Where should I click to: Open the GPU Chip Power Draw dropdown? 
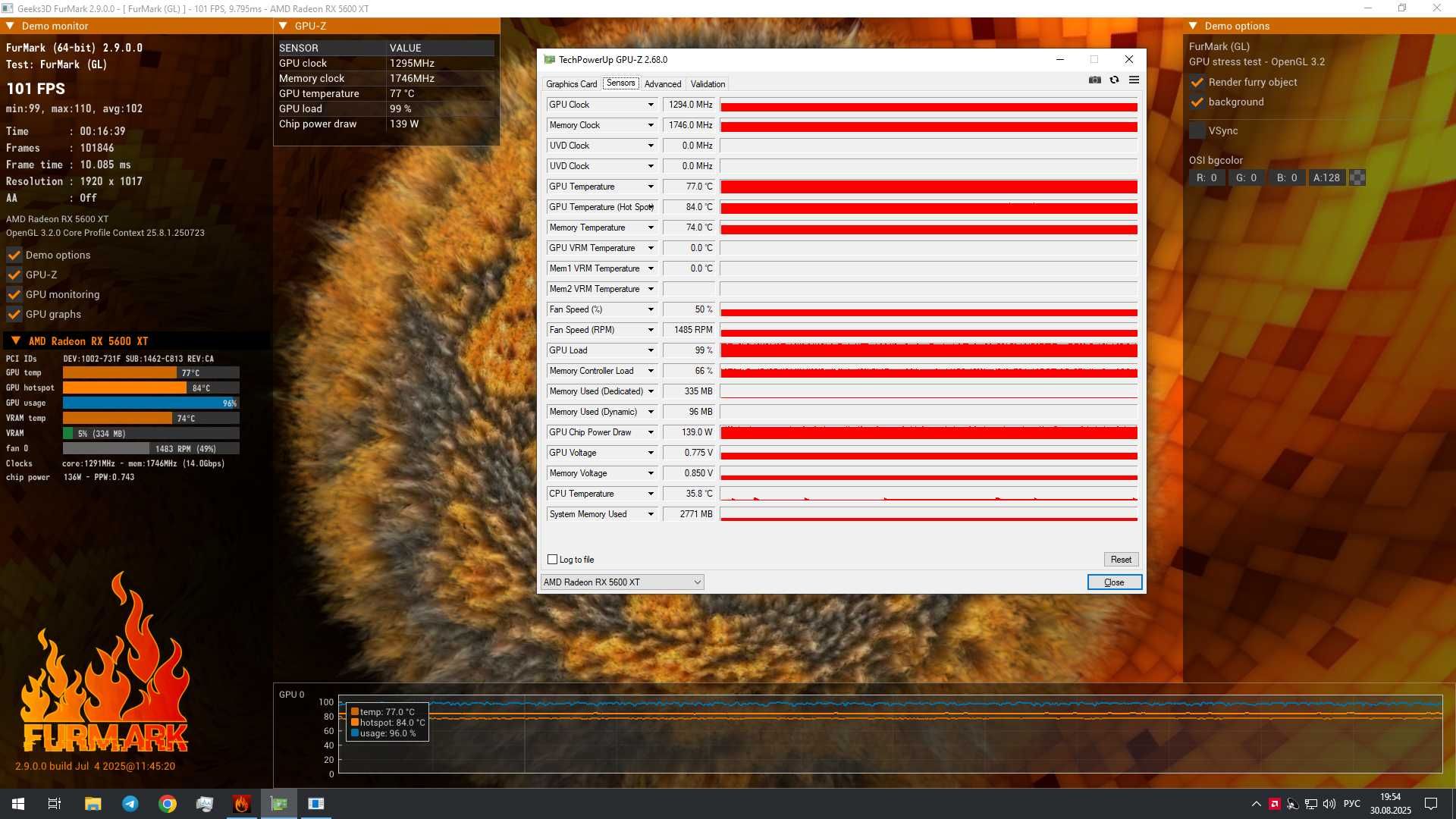[x=651, y=432]
